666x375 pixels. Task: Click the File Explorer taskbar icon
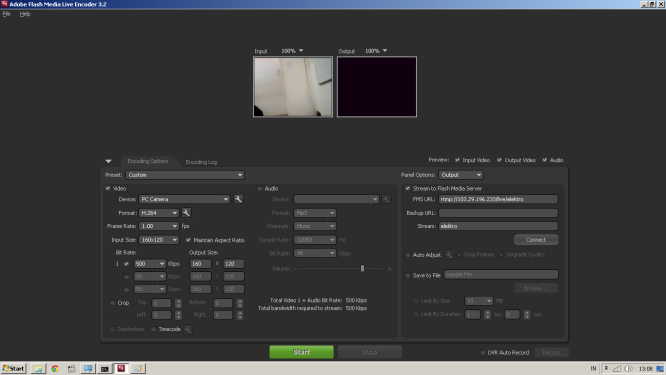[38, 369]
